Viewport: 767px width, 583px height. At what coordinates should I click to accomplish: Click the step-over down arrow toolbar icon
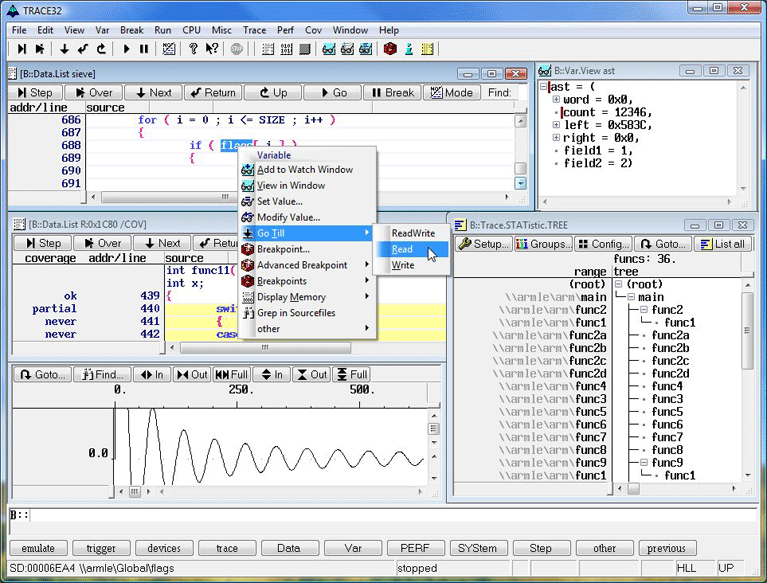click(x=65, y=48)
